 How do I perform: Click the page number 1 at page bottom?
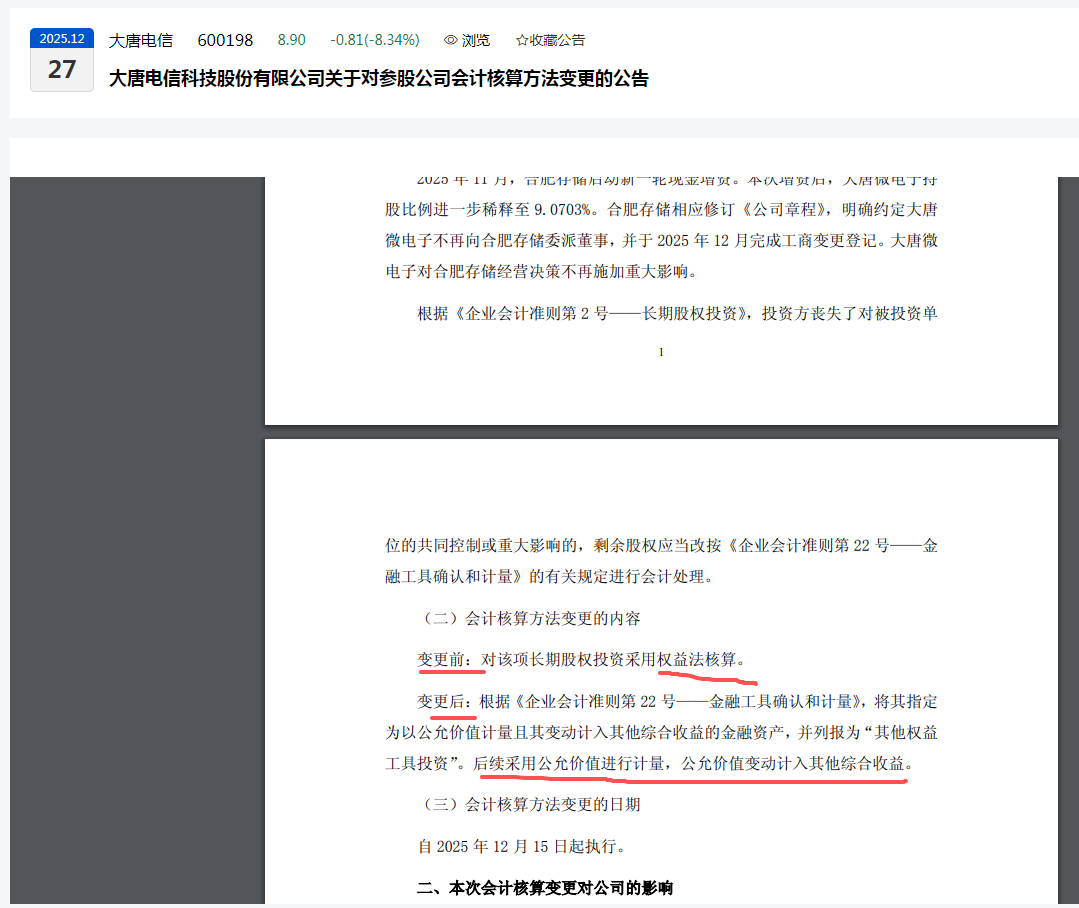coord(661,352)
